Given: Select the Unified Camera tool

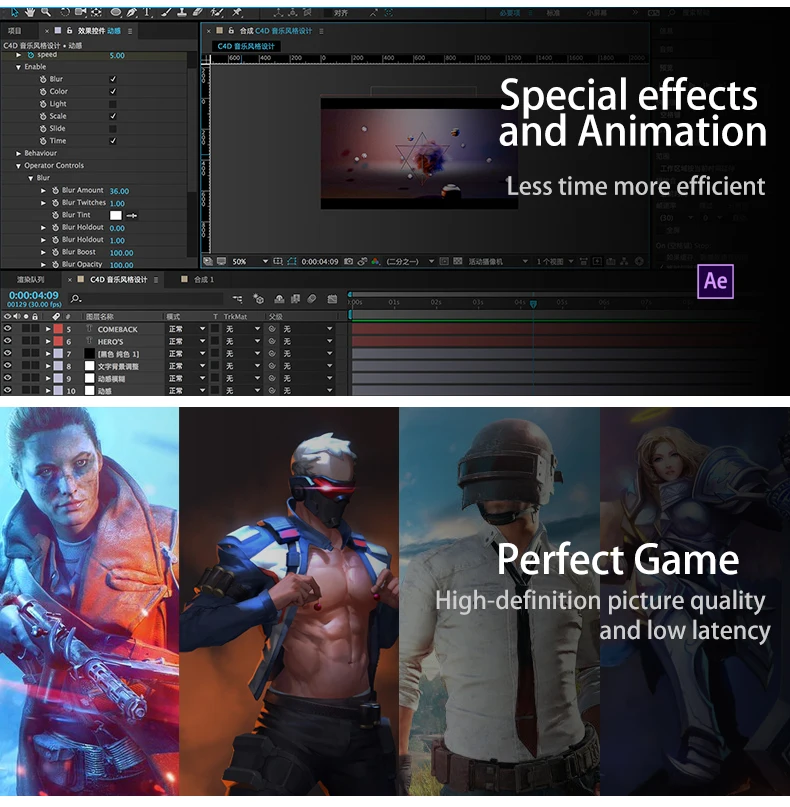Looking at the screenshot, I should tap(81, 12).
